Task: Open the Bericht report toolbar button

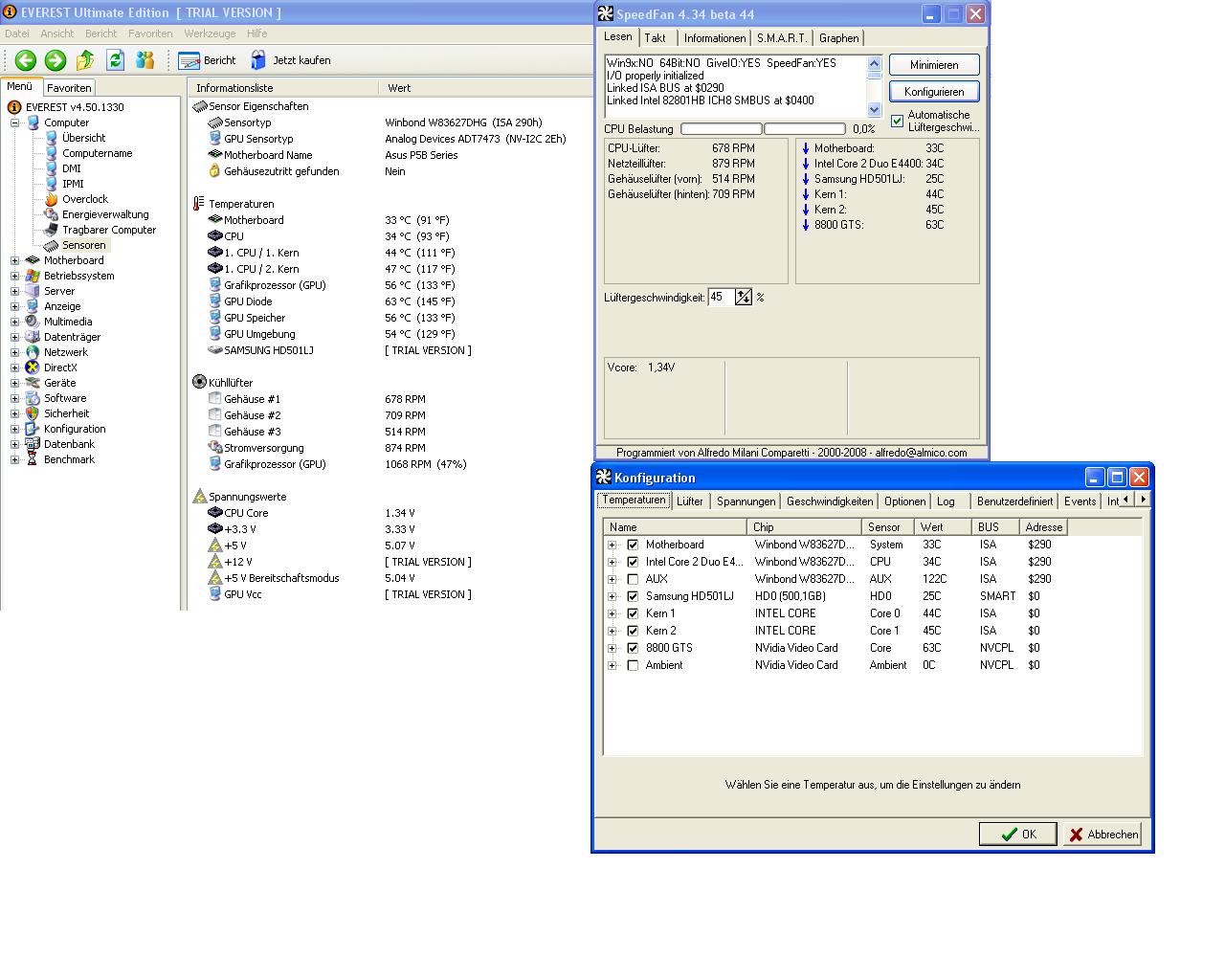Action: (208, 60)
